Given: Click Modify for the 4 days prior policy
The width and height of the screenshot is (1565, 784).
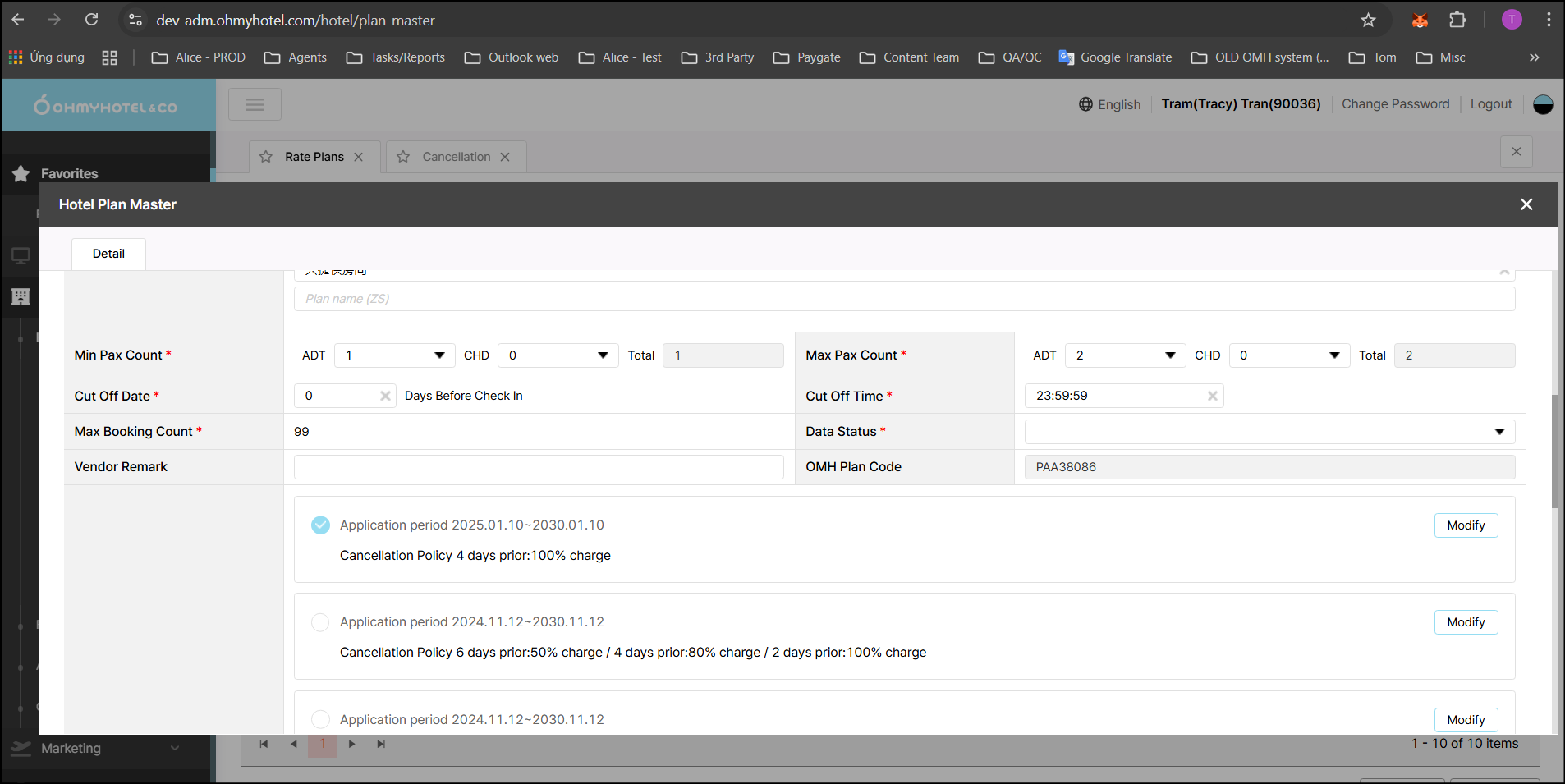Looking at the screenshot, I should [x=1465, y=525].
